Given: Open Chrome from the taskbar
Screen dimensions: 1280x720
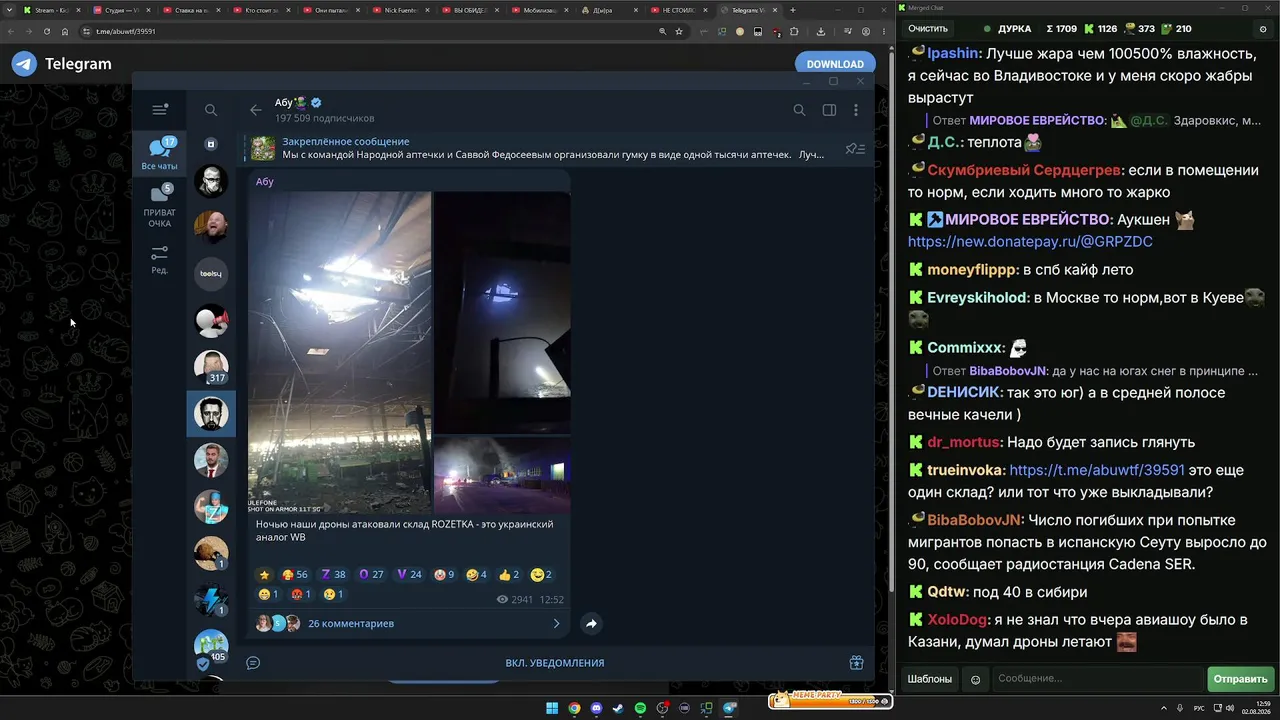Looking at the screenshot, I should coord(574,708).
